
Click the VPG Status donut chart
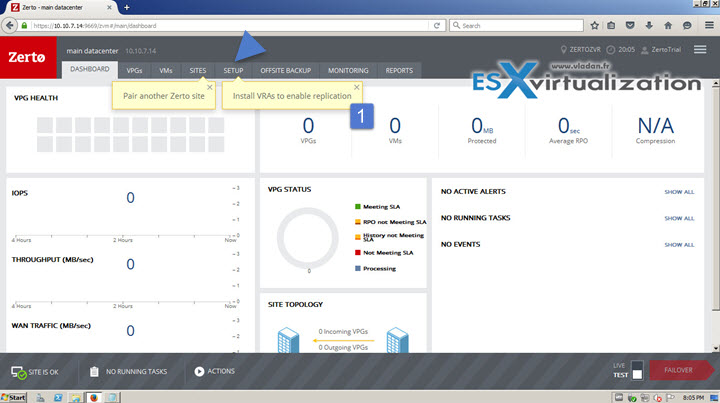(308, 238)
